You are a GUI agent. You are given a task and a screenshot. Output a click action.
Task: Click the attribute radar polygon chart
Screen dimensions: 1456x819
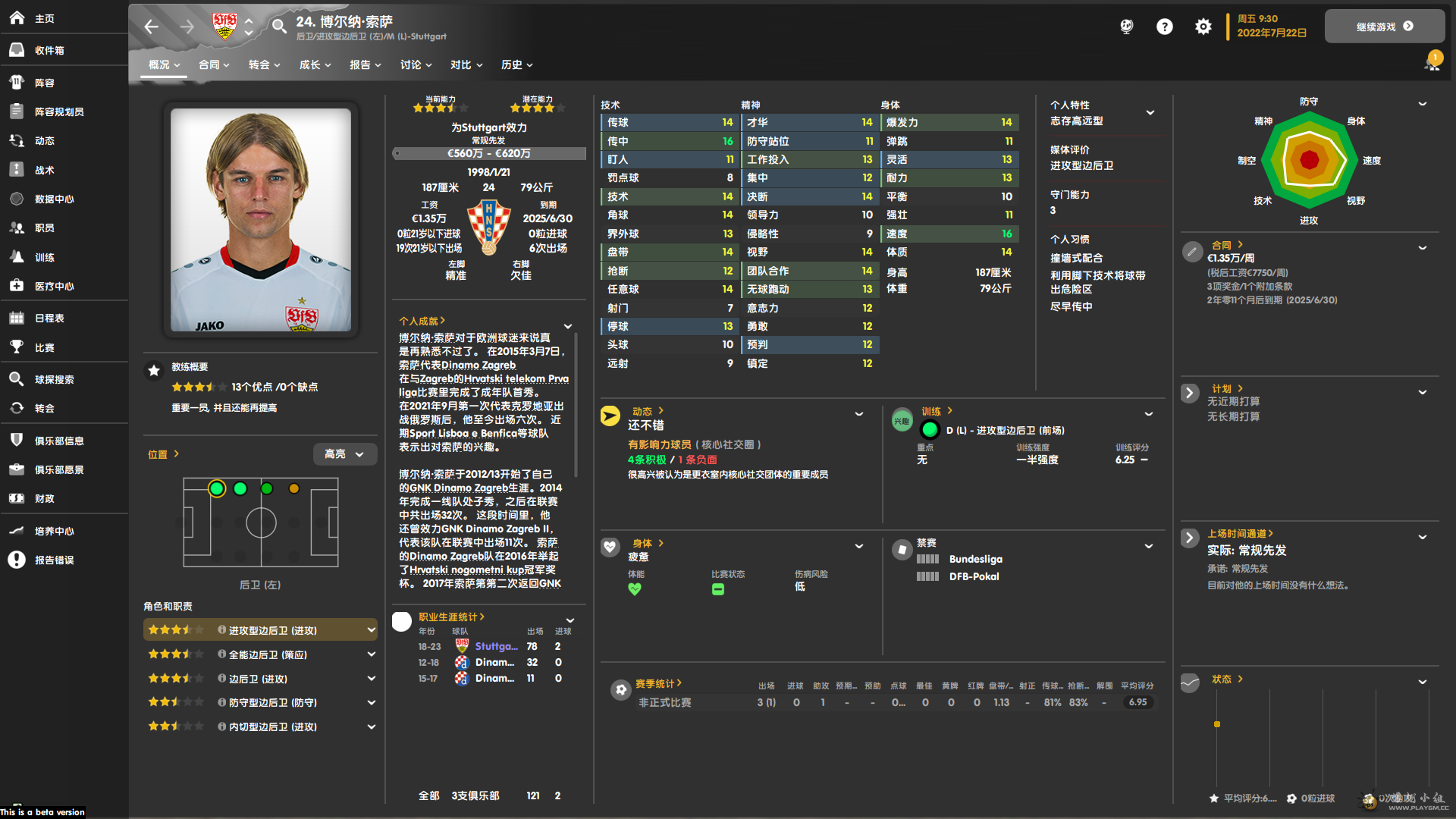click(1310, 160)
